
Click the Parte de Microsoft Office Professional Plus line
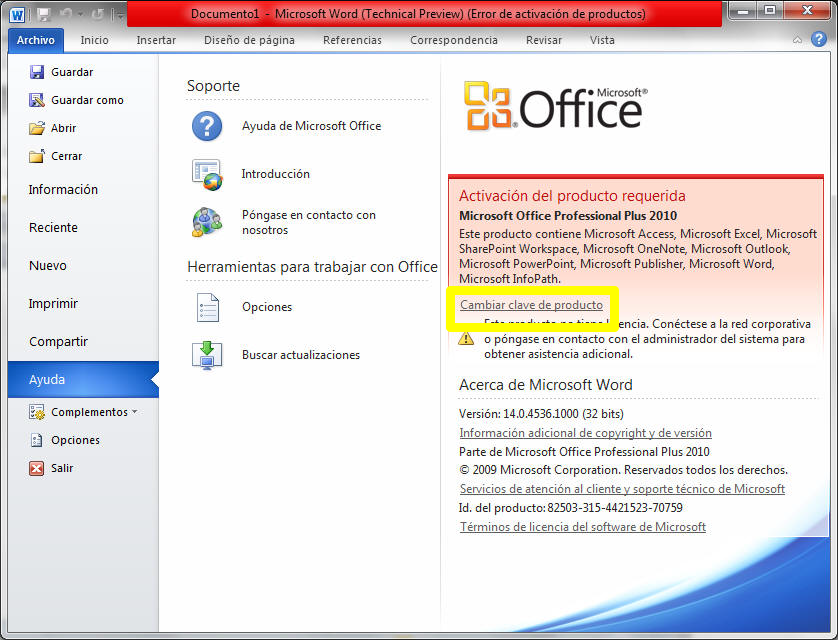tap(584, 452)
